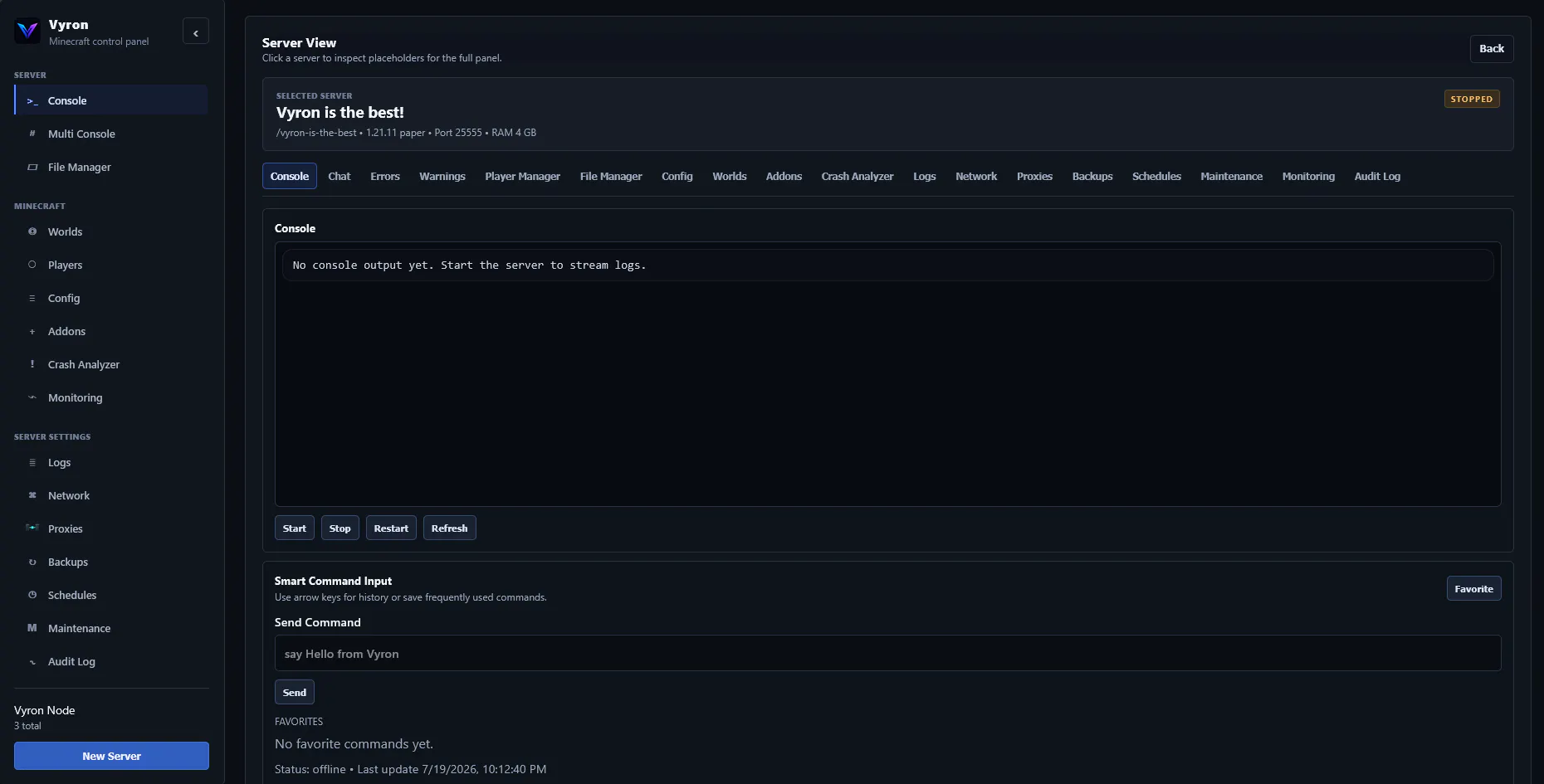Click Send to submit the command
Image resolution: width=1544 pixels, height=784 pixels.
click(x=295, y=693)
